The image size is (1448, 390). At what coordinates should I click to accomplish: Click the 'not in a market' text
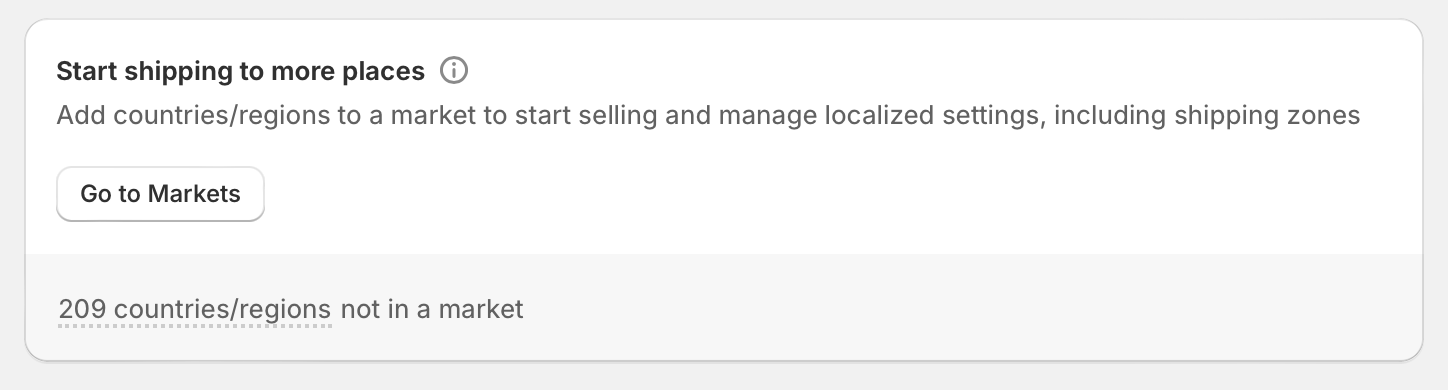pyautogui.click(x=432, y=309)
